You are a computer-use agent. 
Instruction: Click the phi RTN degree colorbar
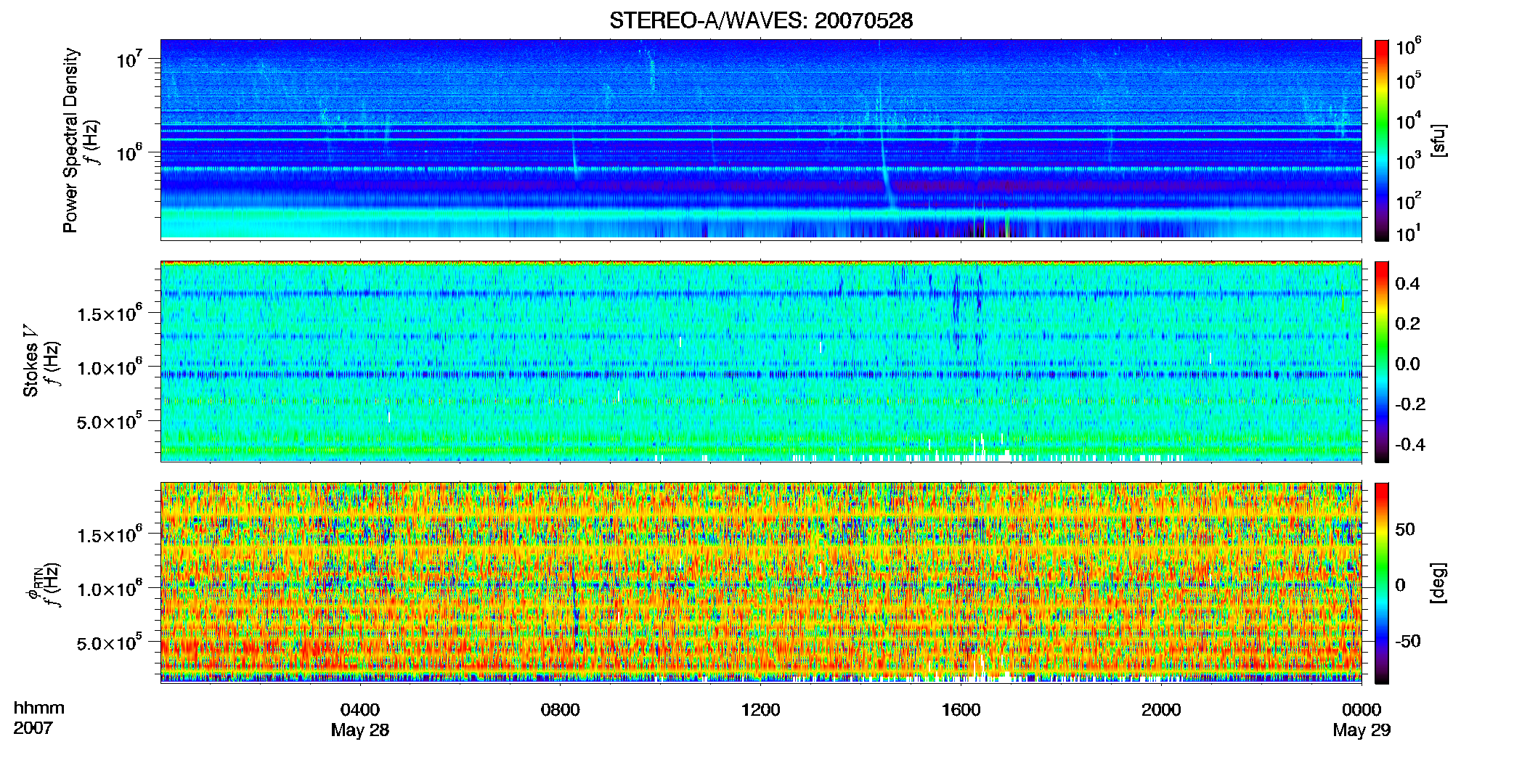click(1382, 583)
